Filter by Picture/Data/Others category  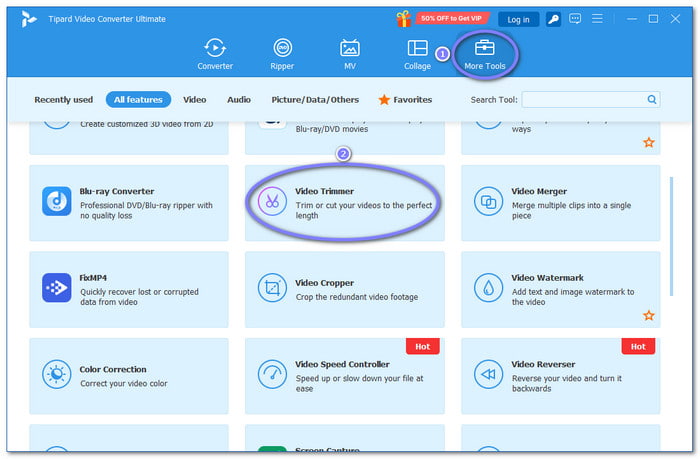tap(315, 100)
